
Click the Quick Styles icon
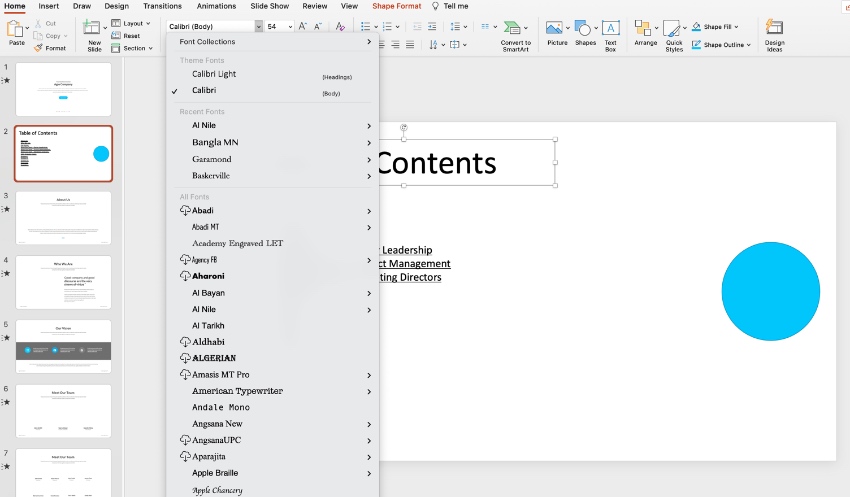click(671, 28)
